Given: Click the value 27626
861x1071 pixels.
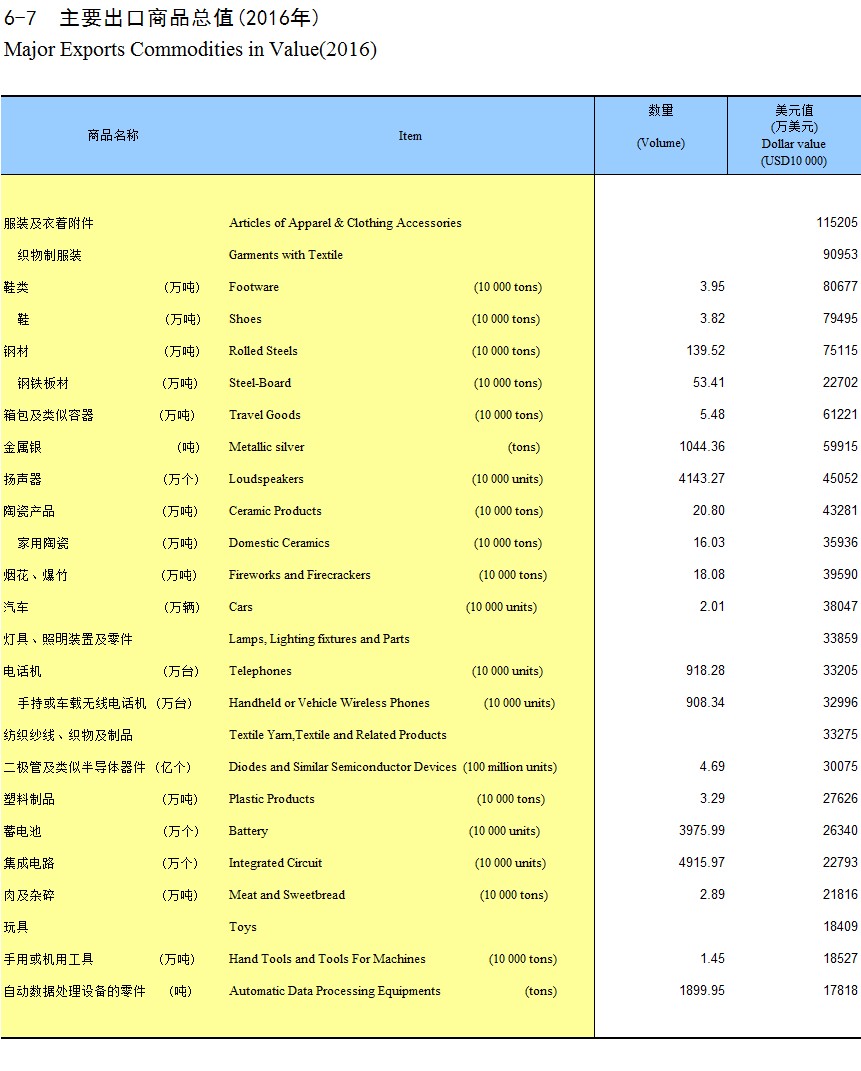Looking at the screenshot, I should point(840,798).
